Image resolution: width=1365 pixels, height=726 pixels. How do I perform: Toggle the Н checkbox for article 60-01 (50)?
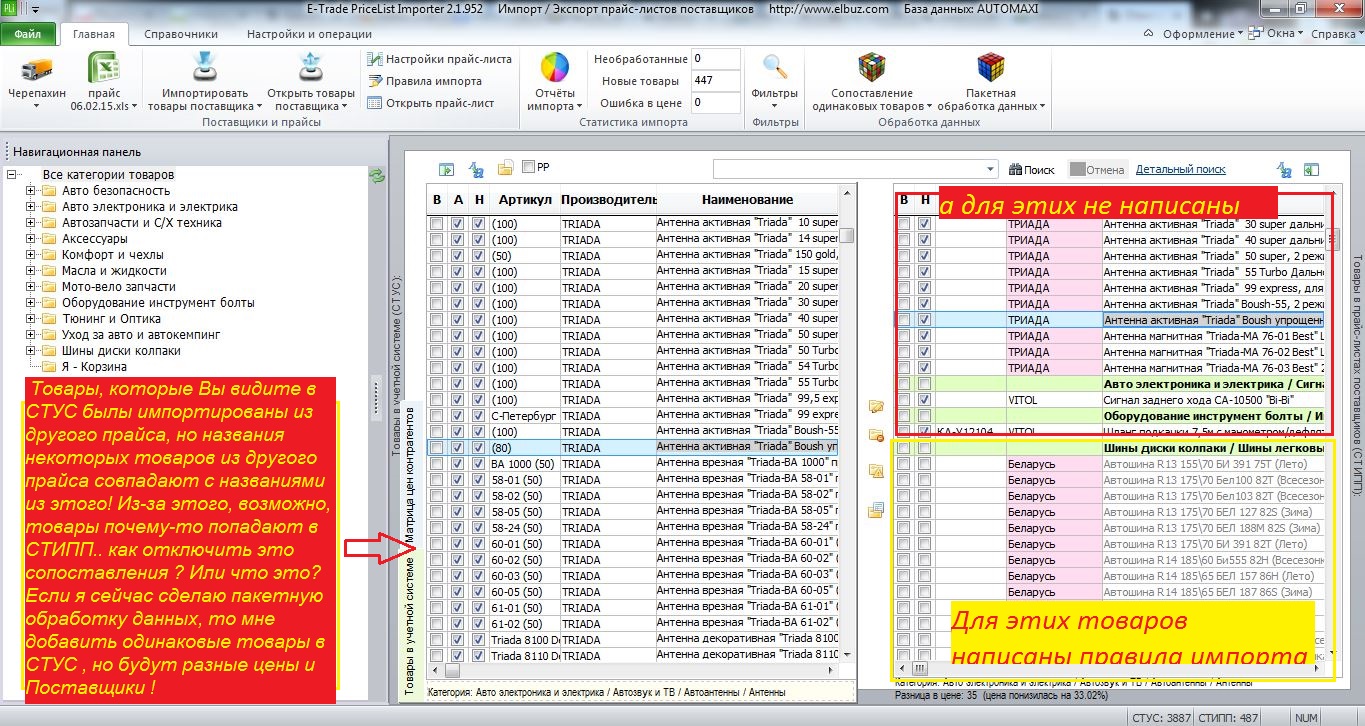click(478, 544)
